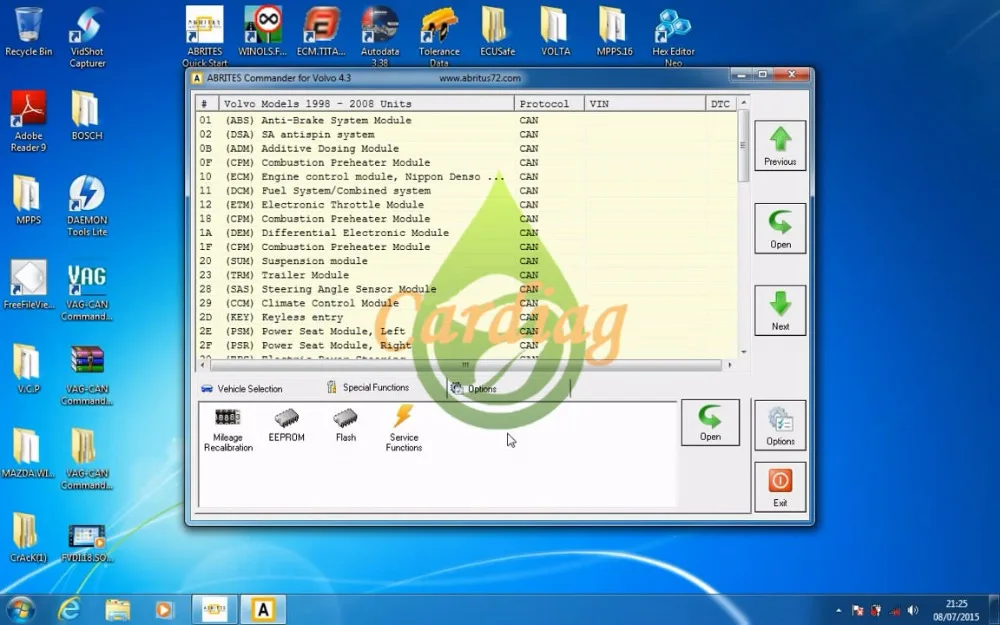Screen dimensions: 1000x625
Task: Click the VIN column header
Action: tap(645, 103)
